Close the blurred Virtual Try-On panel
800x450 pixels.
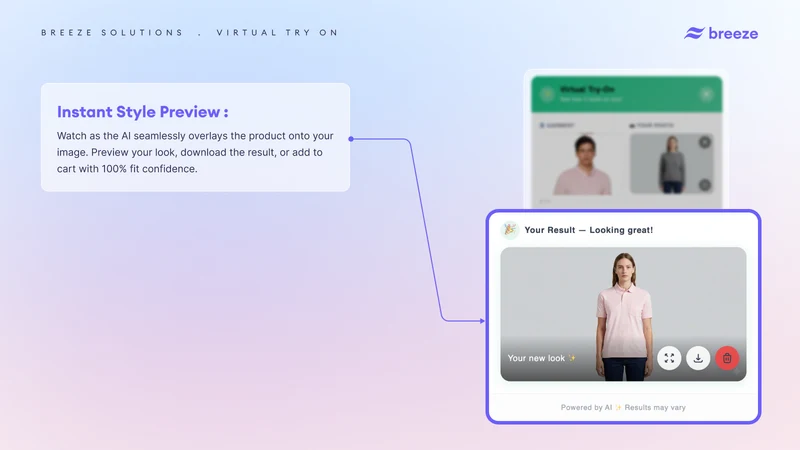point(706,94)
